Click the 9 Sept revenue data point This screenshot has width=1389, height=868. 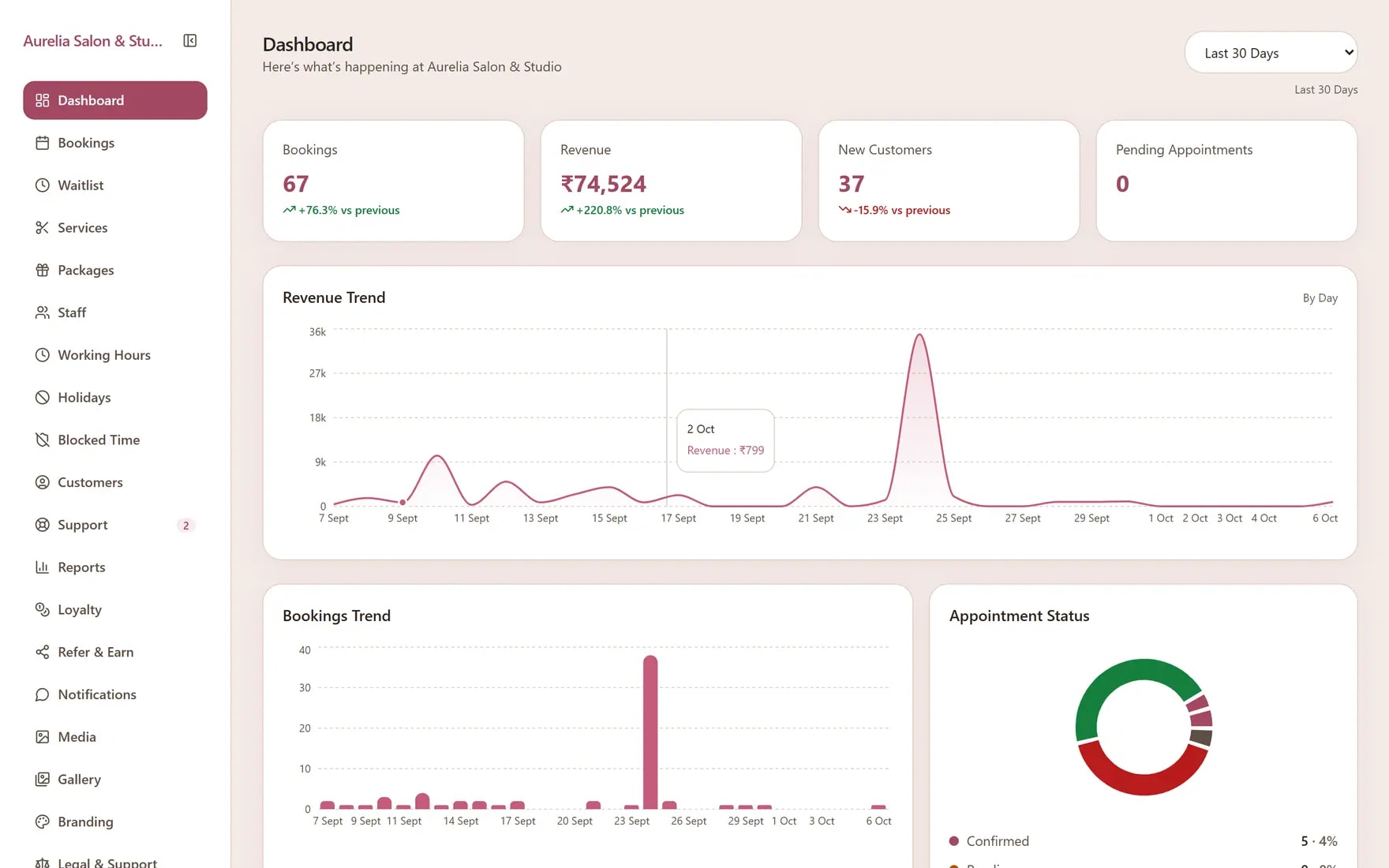coord(402,502)
